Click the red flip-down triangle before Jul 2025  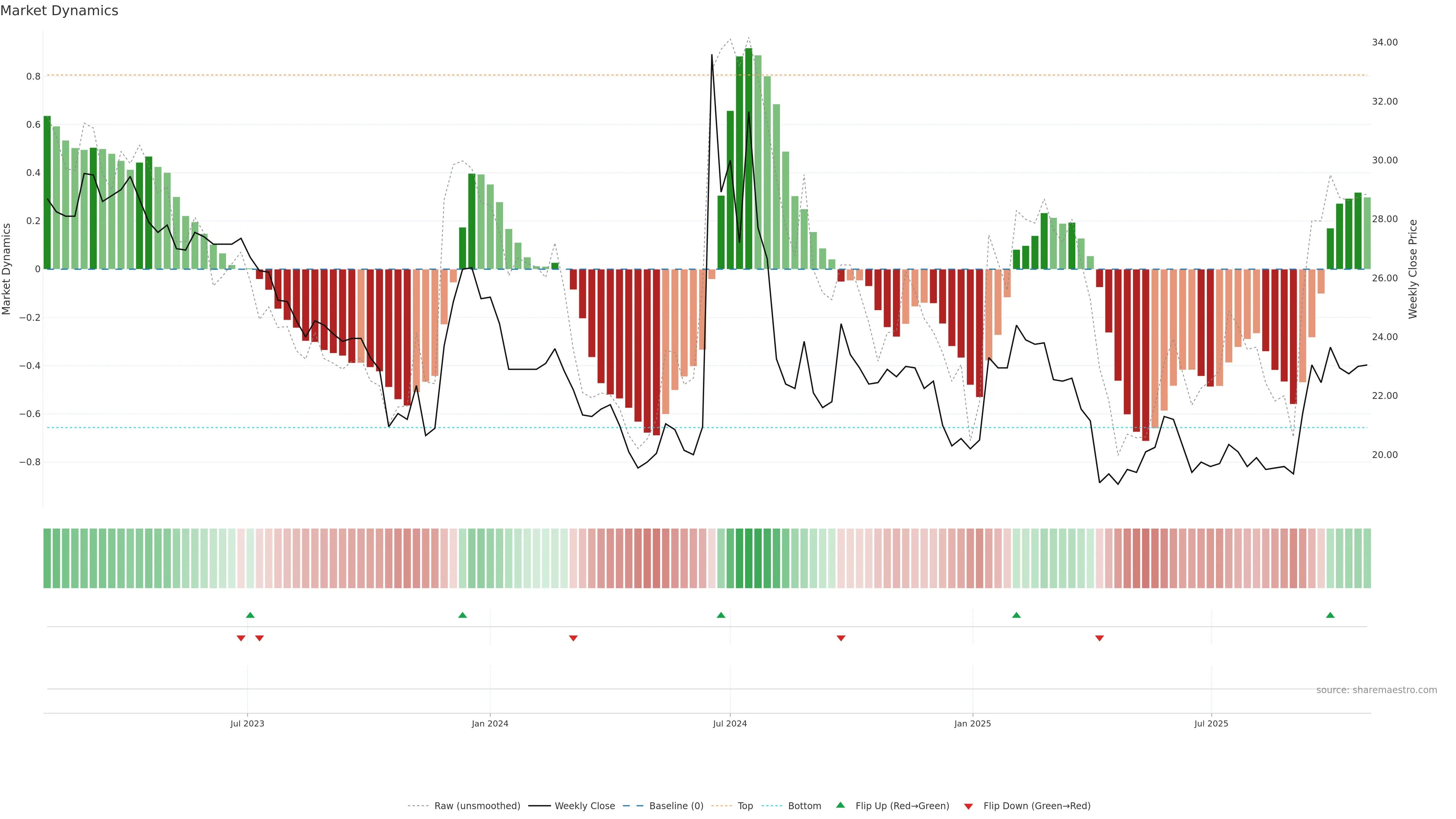click(1099, 638)
